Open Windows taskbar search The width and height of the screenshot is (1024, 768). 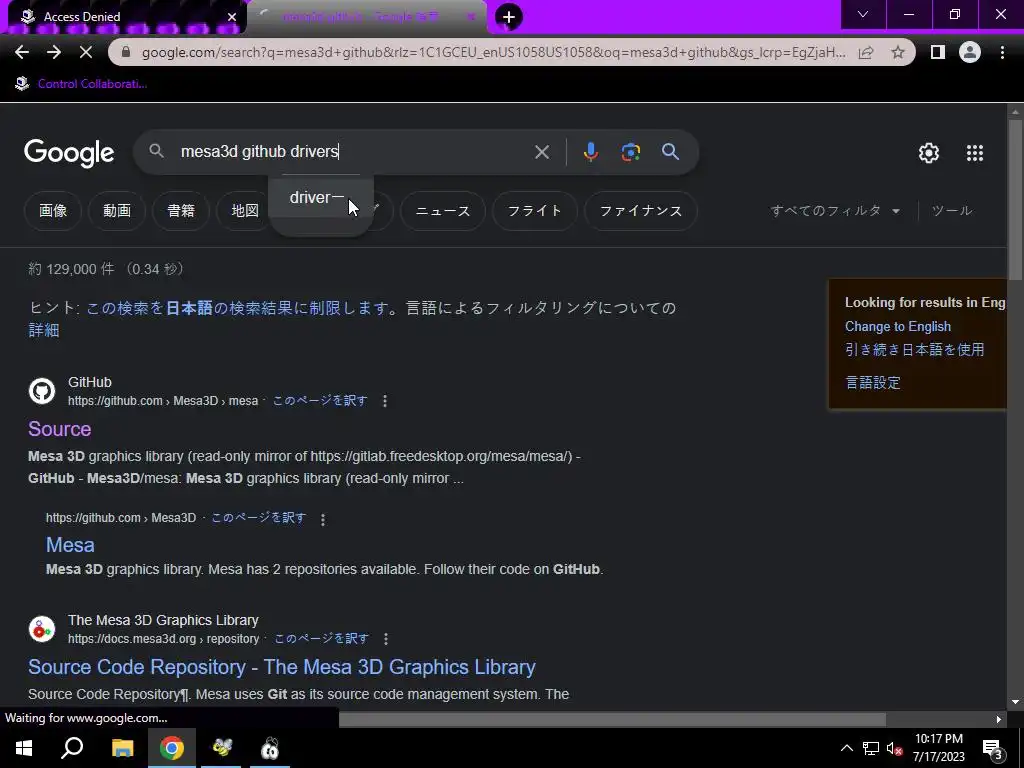(x=72, y=748)
